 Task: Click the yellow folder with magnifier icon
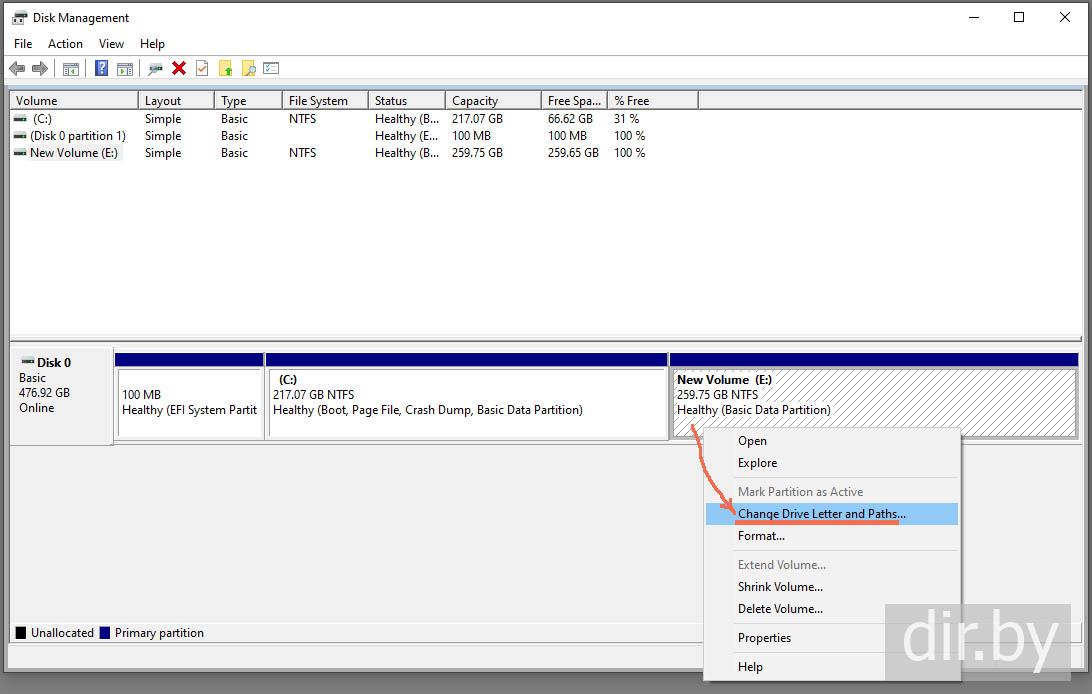pyautogui.click(x=248, y=69)
